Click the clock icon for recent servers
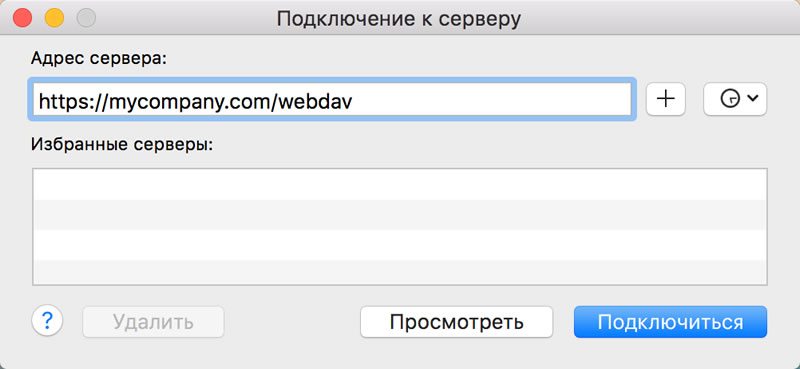The width and height of the screenshot is (800, 369). click(730, 99)
